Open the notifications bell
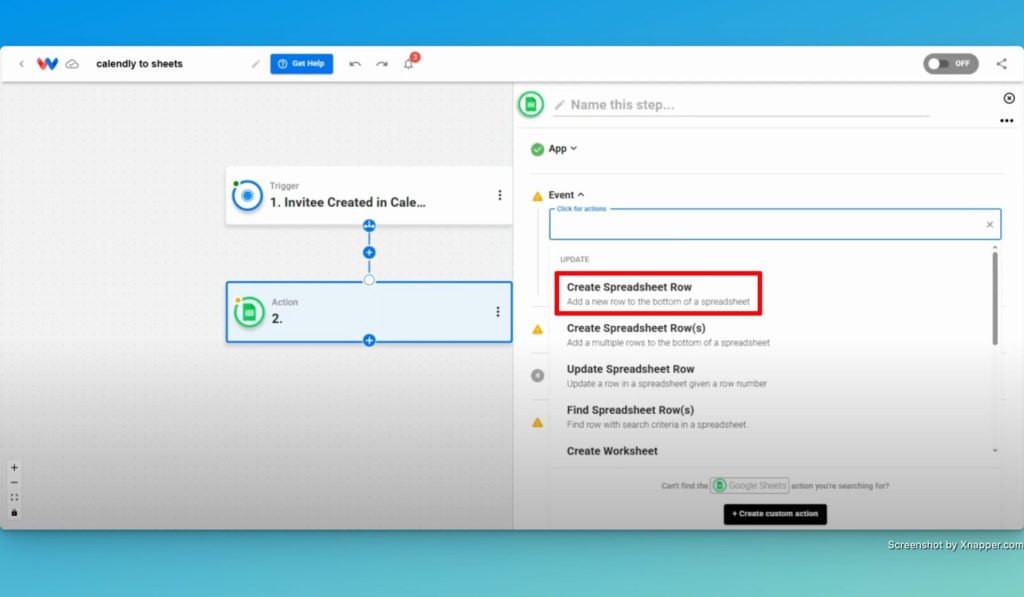1024x597 pixels. [409, 63]
